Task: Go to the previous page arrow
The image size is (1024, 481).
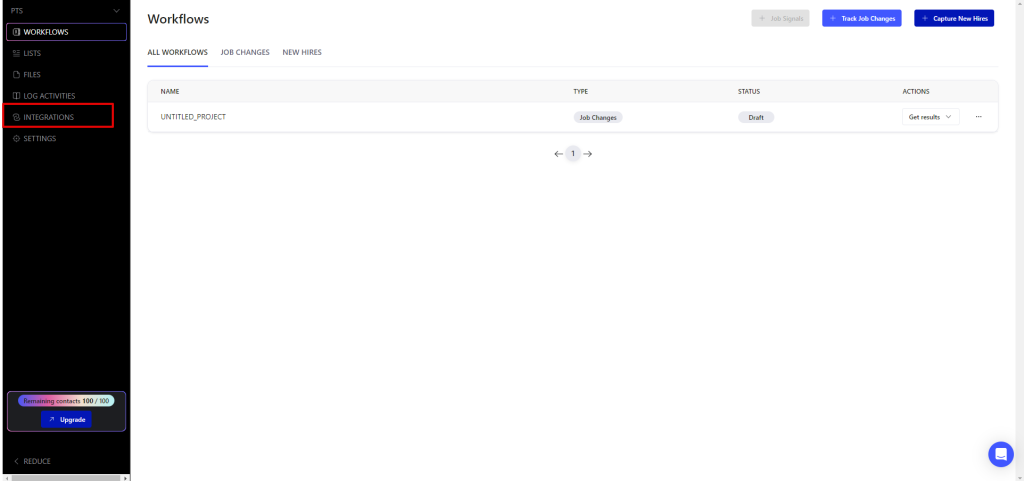Action: [558, 154]
